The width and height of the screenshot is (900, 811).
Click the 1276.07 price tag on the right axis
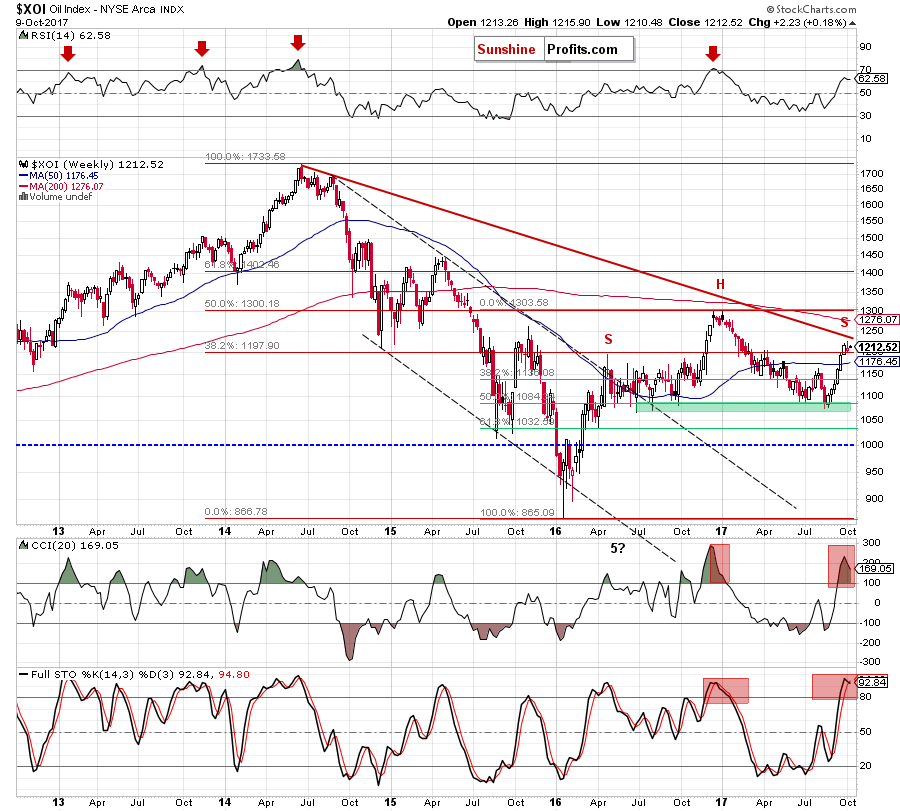878,319
